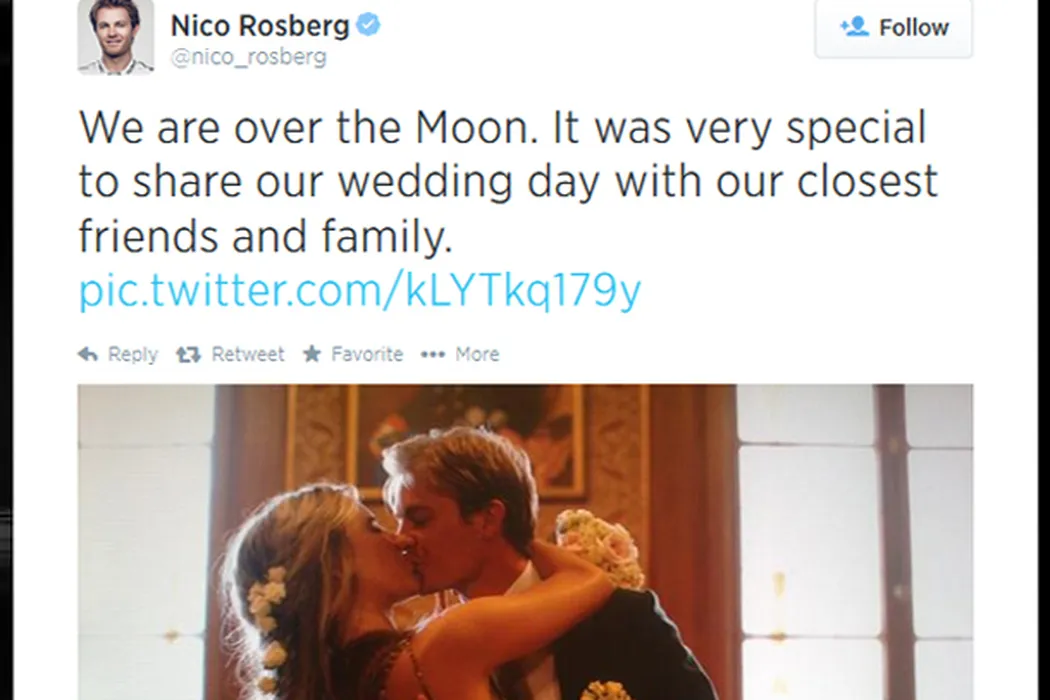Toggle the Favorite text label
The width and height of the screenshot is (1050, 700).
(x=367, y=354)
